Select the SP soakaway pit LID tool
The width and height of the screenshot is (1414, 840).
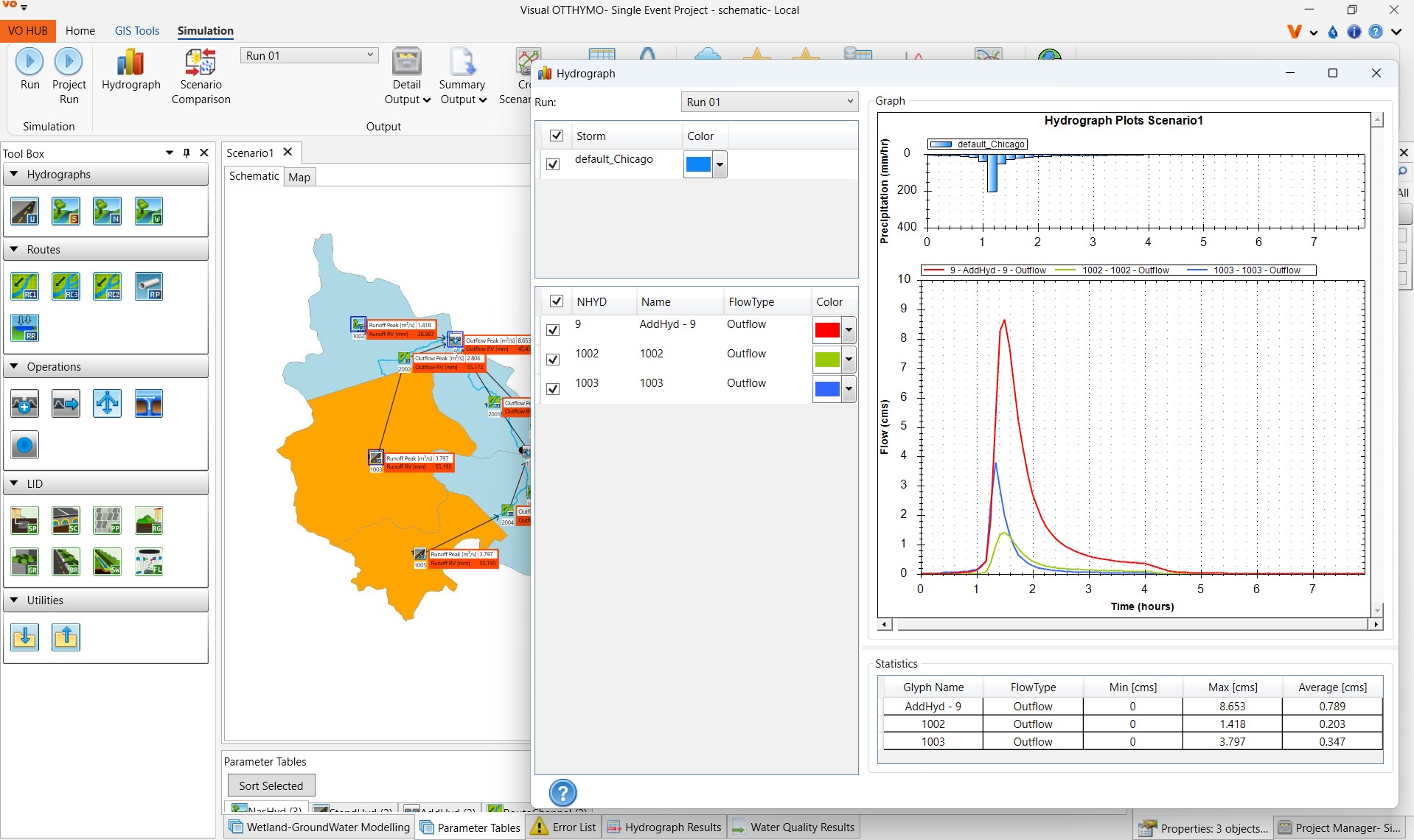[24, 521]
